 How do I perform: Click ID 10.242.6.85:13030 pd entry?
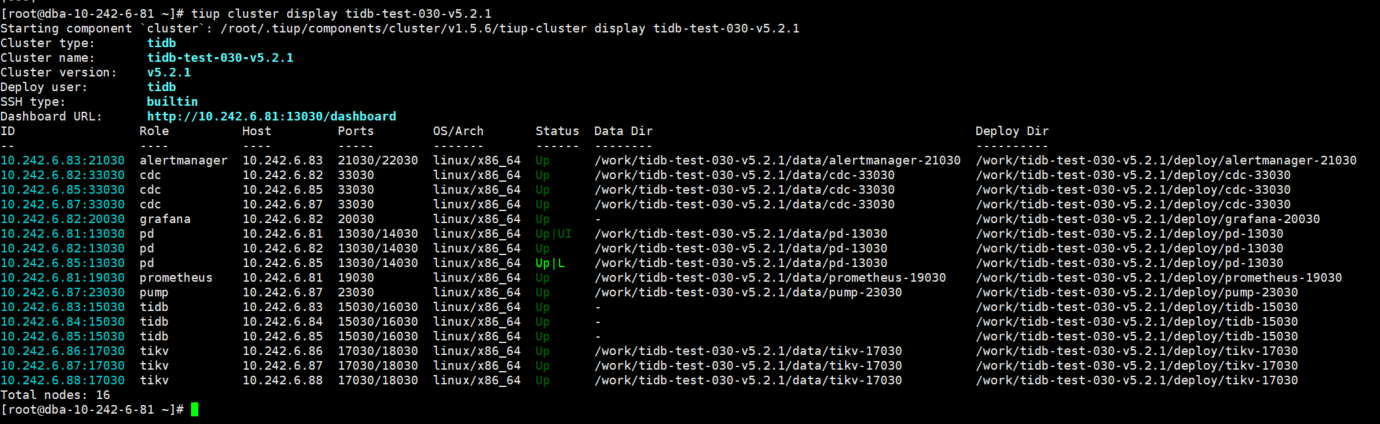(62, 263)
